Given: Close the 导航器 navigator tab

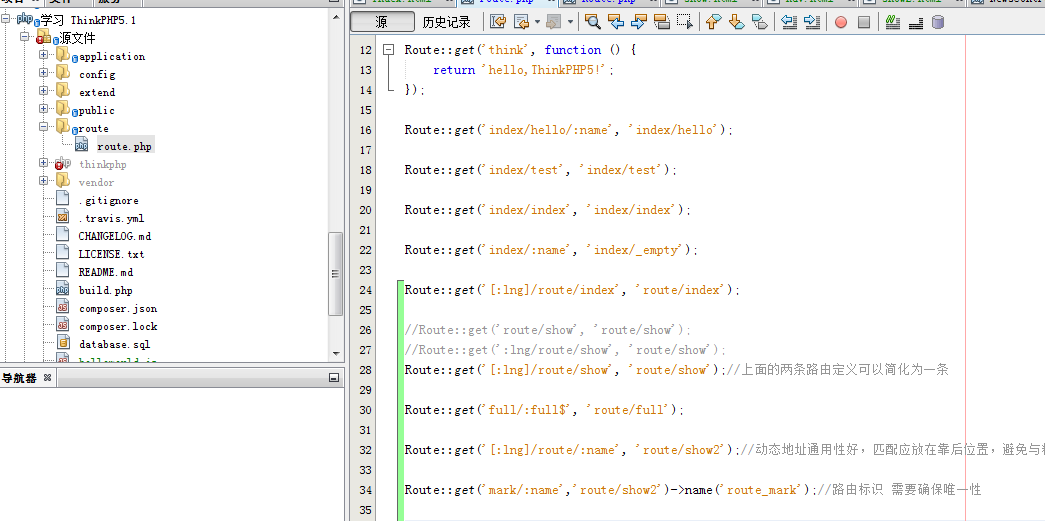Looking at the screenshot, I should pyautogui.click(x=47, y=378).
